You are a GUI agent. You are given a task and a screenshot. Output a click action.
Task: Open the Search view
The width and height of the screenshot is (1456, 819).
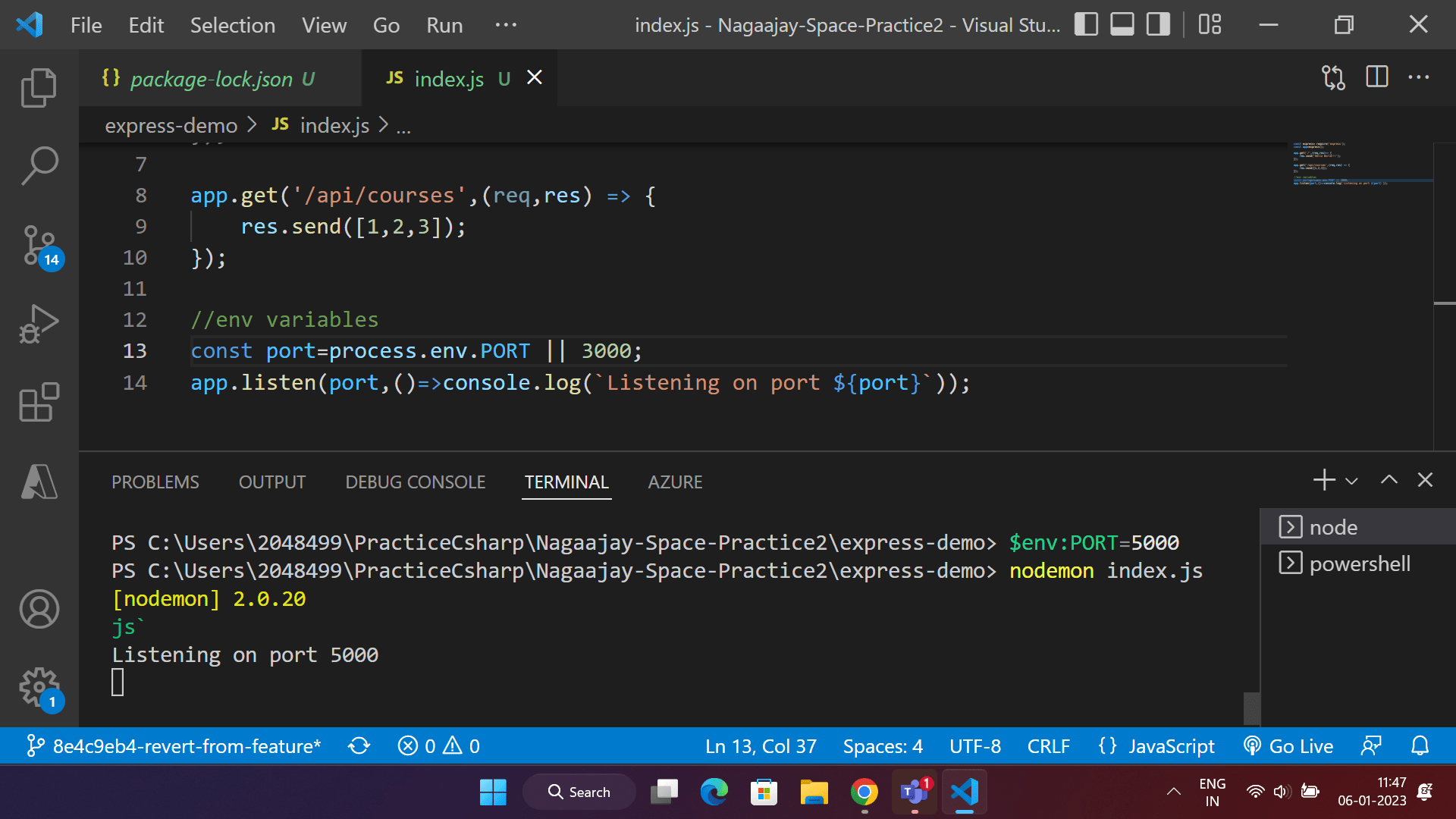pos(39,165)
